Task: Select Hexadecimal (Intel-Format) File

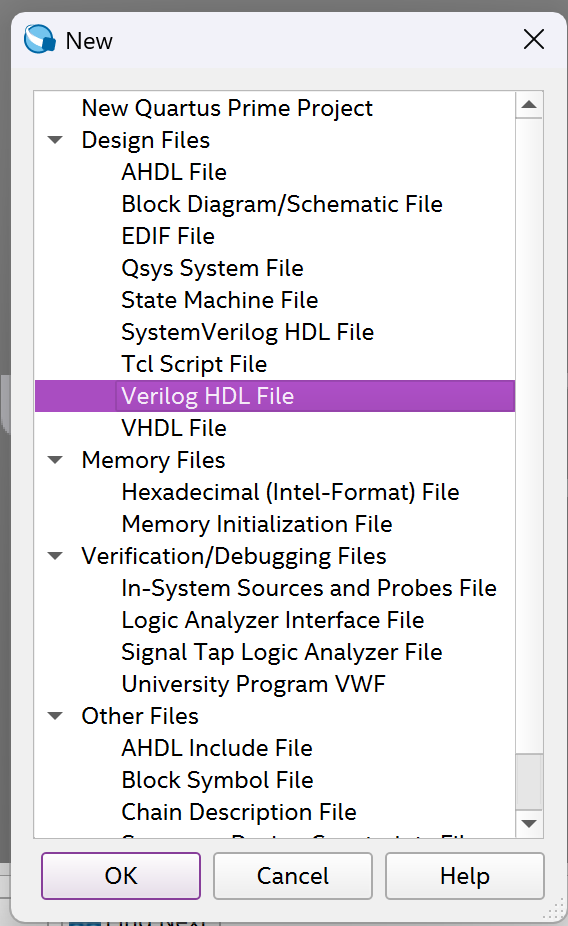Action: pyautogui.click(x=290, y=492)
